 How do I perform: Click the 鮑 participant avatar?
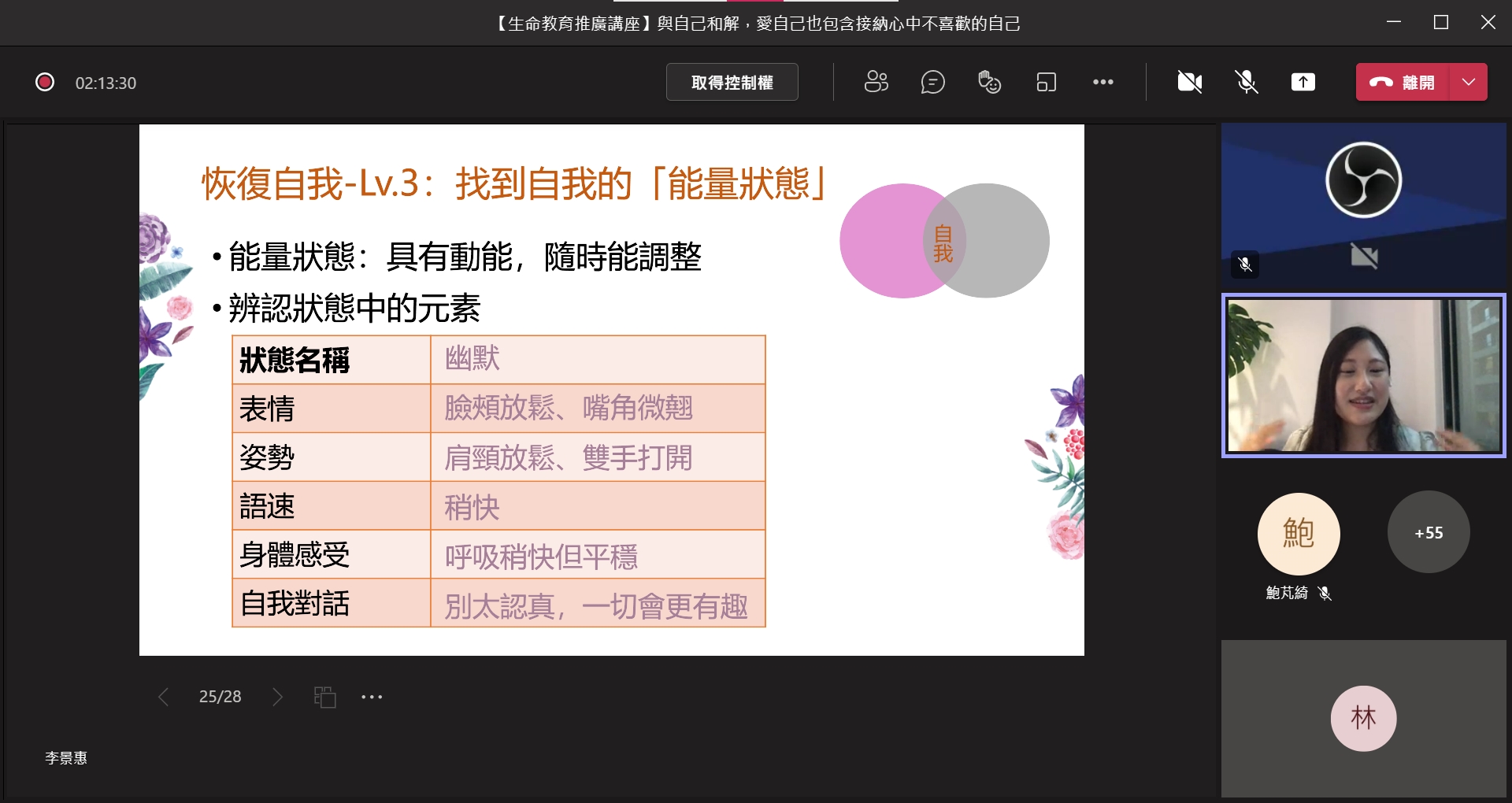point(1298,533)
